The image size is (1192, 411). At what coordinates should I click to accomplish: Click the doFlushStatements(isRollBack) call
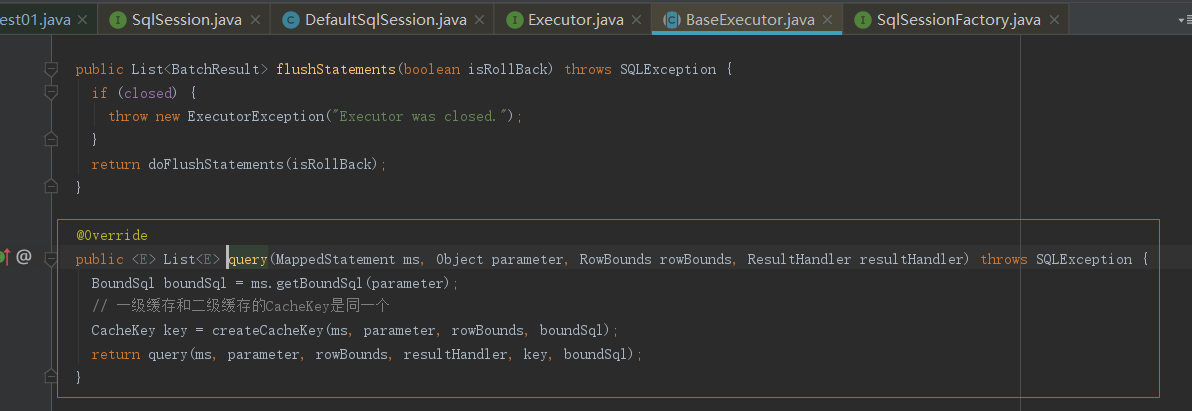coord(263,164)
